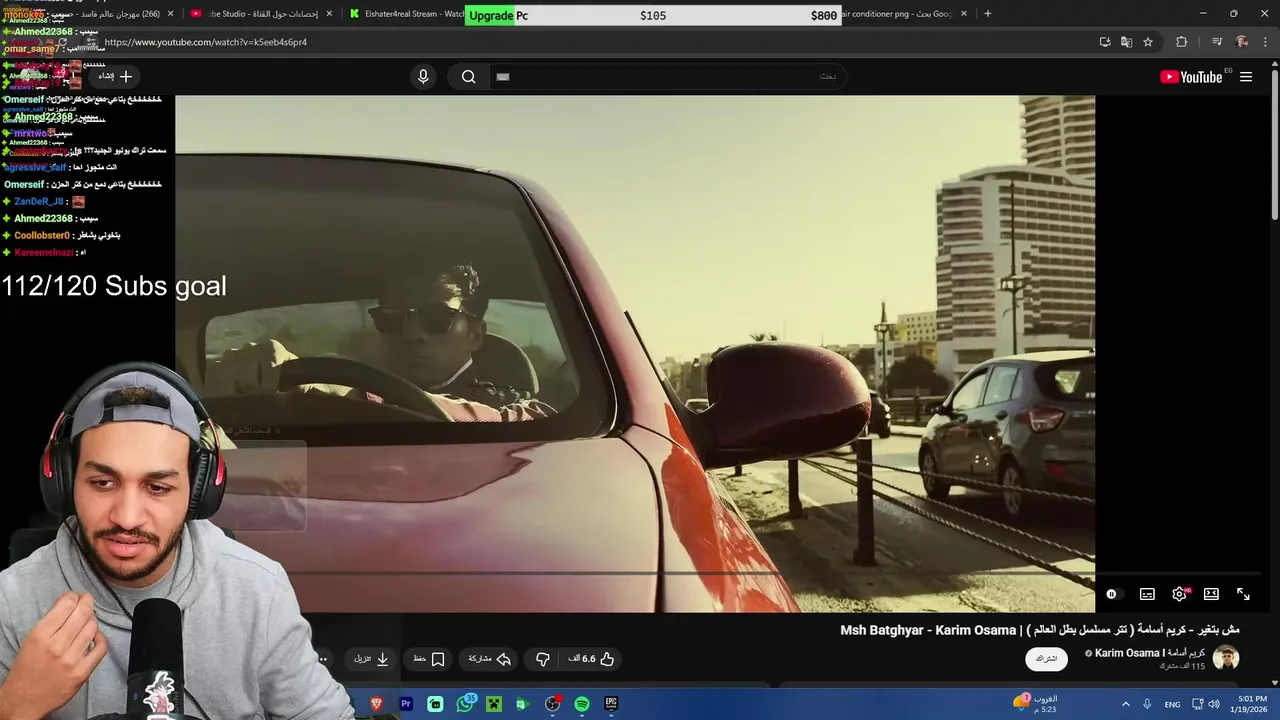The width and height of the screenshot is (1280, 720).
Task: Click the YouTube voice search microphone
Action: coord(423,77)
